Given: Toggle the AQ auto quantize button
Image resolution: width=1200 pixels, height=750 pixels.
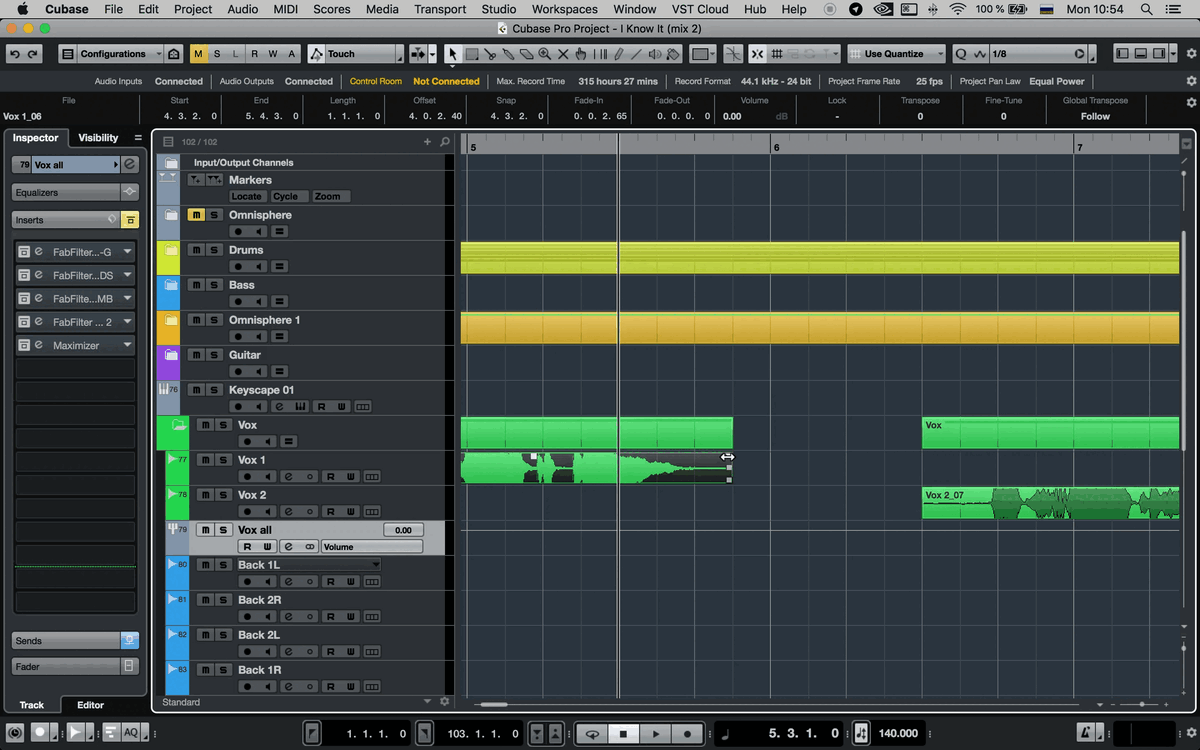Looking at the screenshot, I should pos(131,733).
